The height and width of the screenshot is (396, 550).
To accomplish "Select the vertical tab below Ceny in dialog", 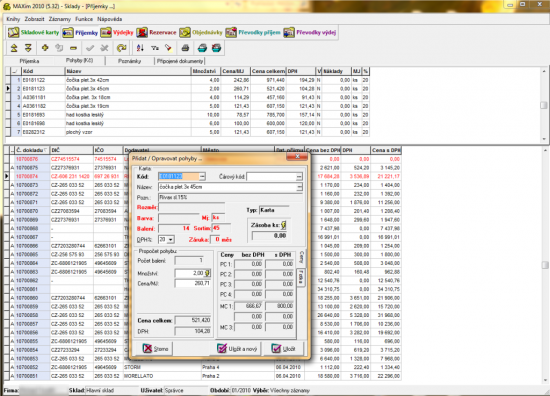I will [301, 277].
